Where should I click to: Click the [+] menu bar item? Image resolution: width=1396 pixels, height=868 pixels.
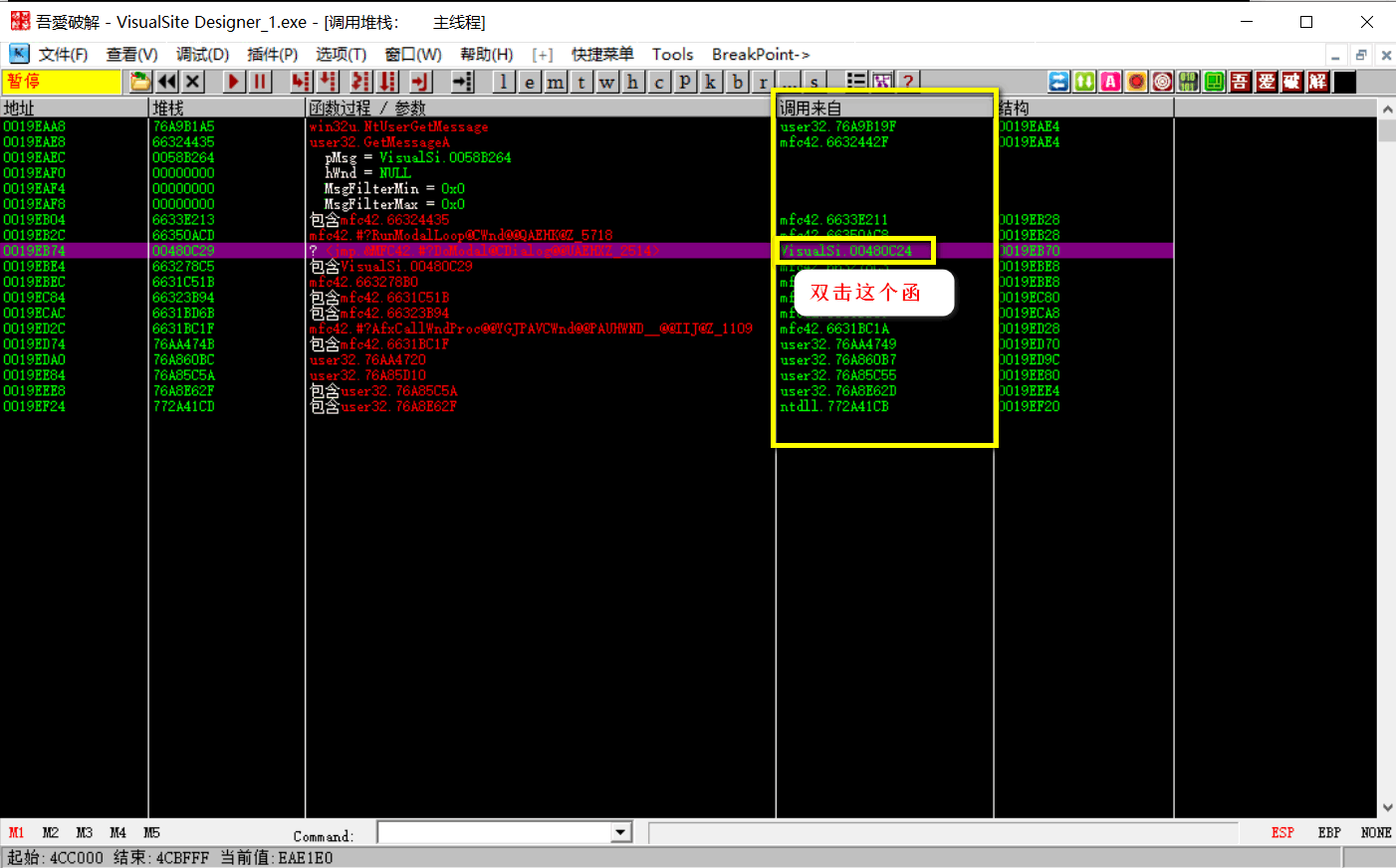pyautogui.click(x=542, y=55)
